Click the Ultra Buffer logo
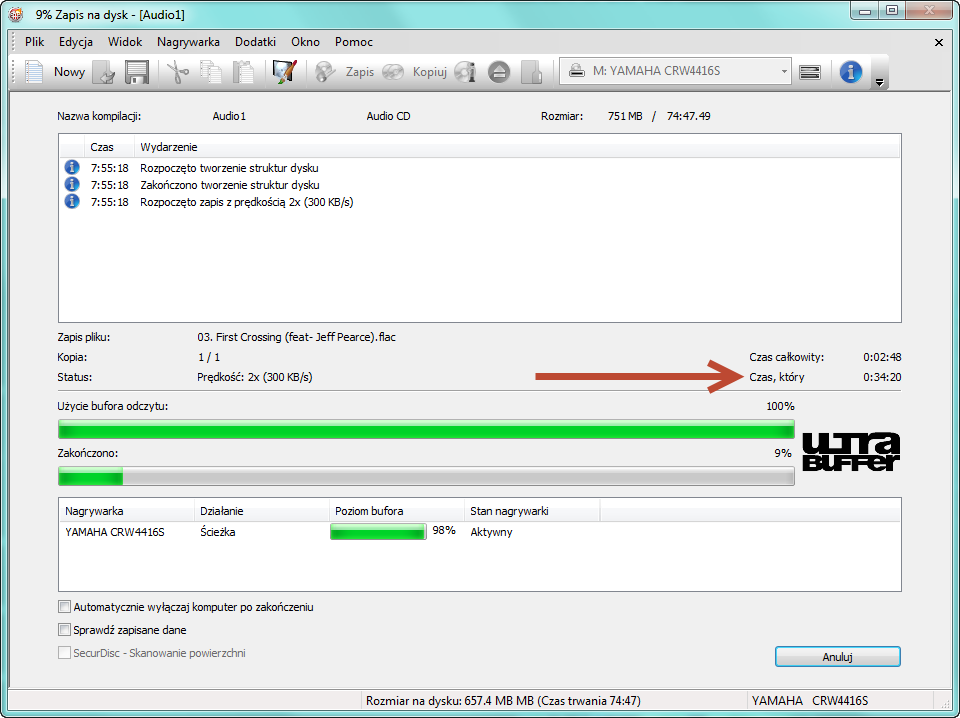 pyautogui.click(x=850, y=452)
